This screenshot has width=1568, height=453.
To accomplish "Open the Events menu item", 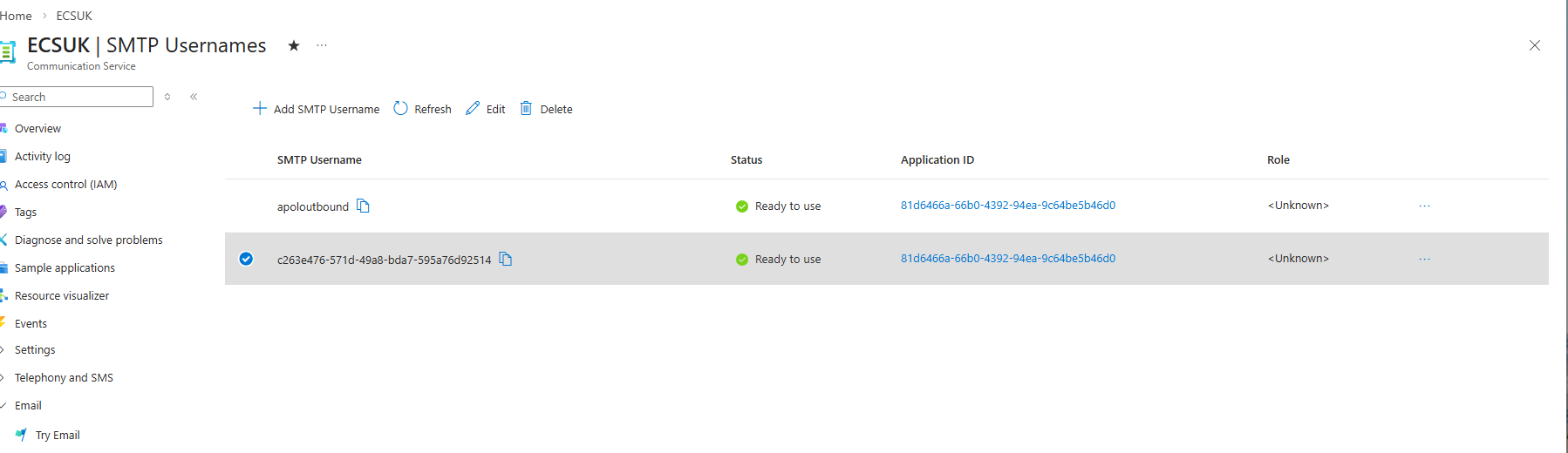I will [31, 323].
